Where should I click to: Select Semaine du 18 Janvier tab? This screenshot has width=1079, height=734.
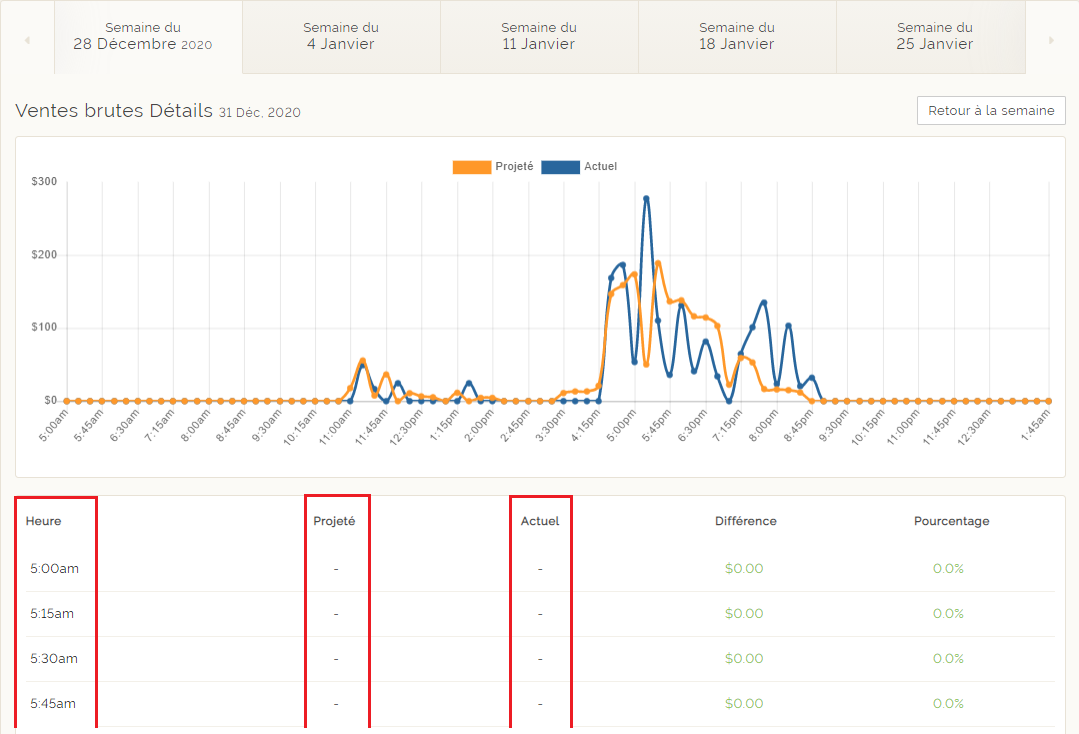pyautogui.click(x=737, y=36)
